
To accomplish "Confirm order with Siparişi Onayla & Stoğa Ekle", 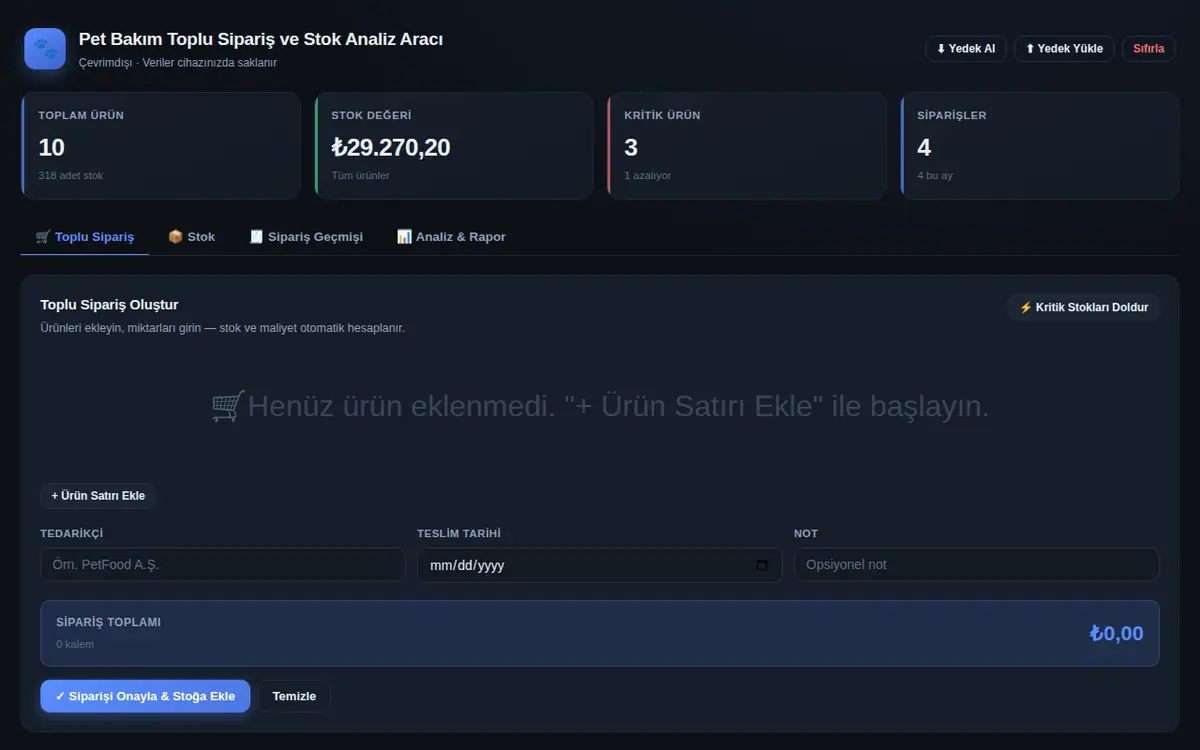I will tap(145, 696).
